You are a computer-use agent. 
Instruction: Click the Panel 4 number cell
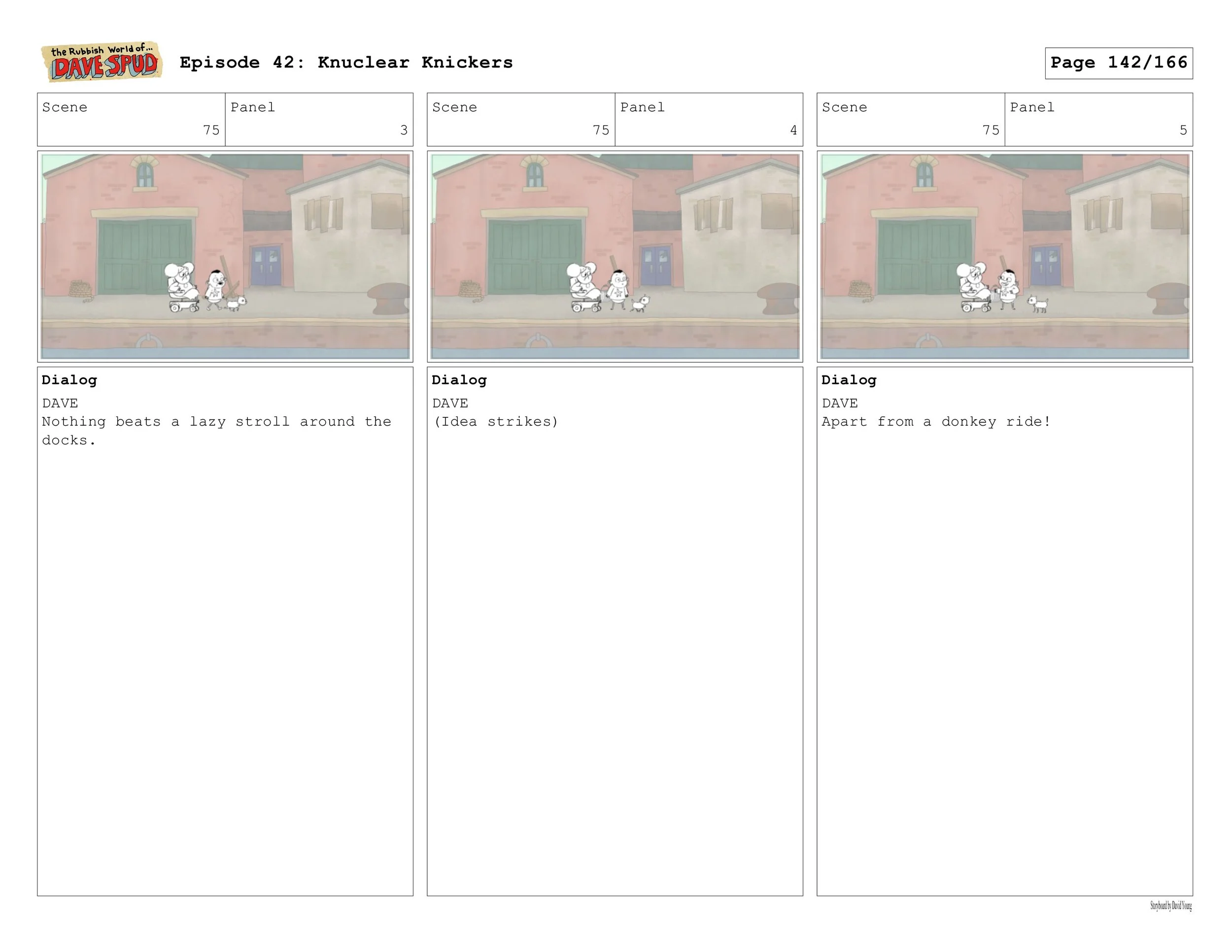(709, 119)
